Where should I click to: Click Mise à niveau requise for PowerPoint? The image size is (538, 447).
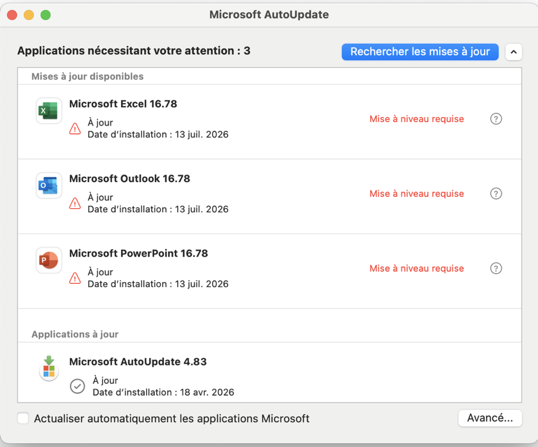(417, 268)
